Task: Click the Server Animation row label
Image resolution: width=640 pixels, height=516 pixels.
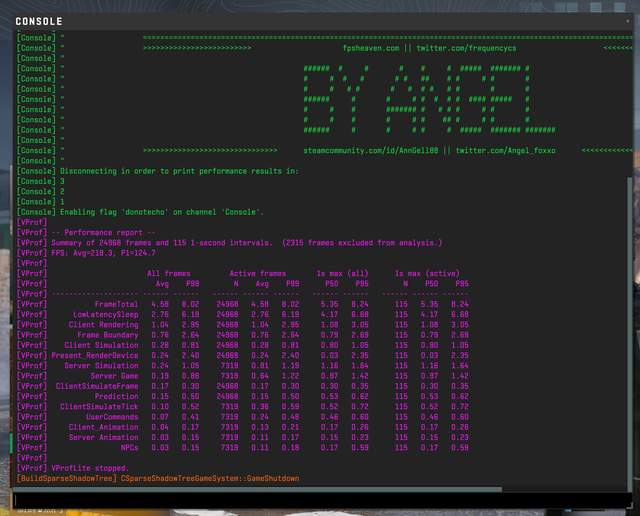Action: (x=103, y=437)
